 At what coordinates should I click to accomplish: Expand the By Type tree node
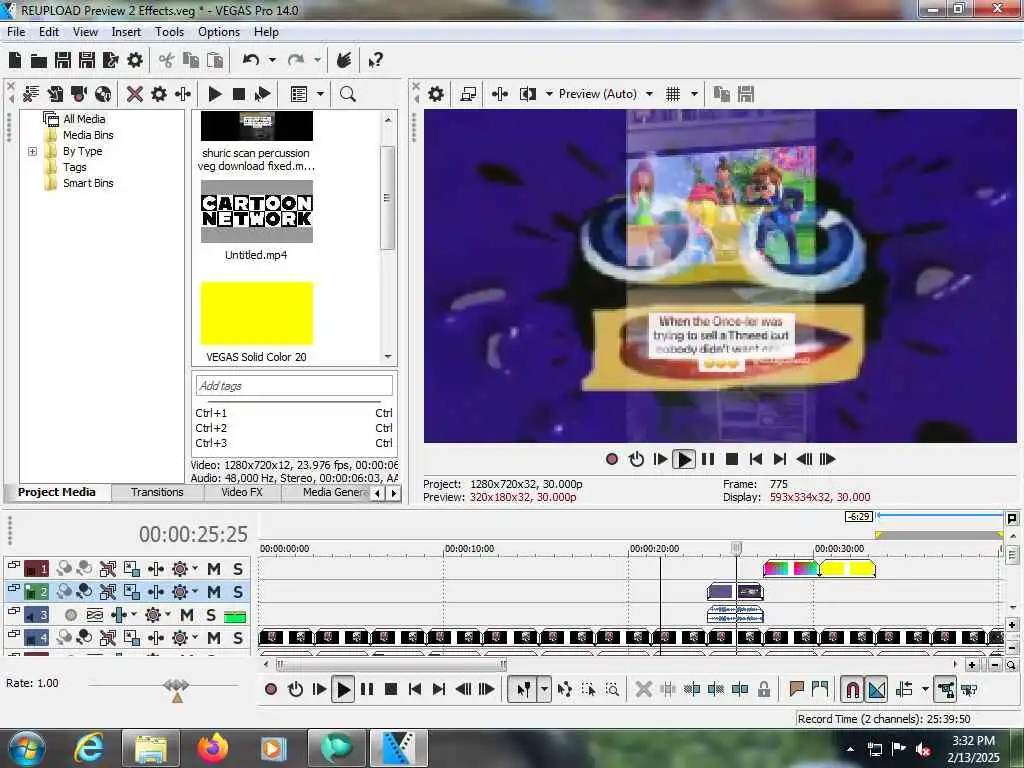32,152
